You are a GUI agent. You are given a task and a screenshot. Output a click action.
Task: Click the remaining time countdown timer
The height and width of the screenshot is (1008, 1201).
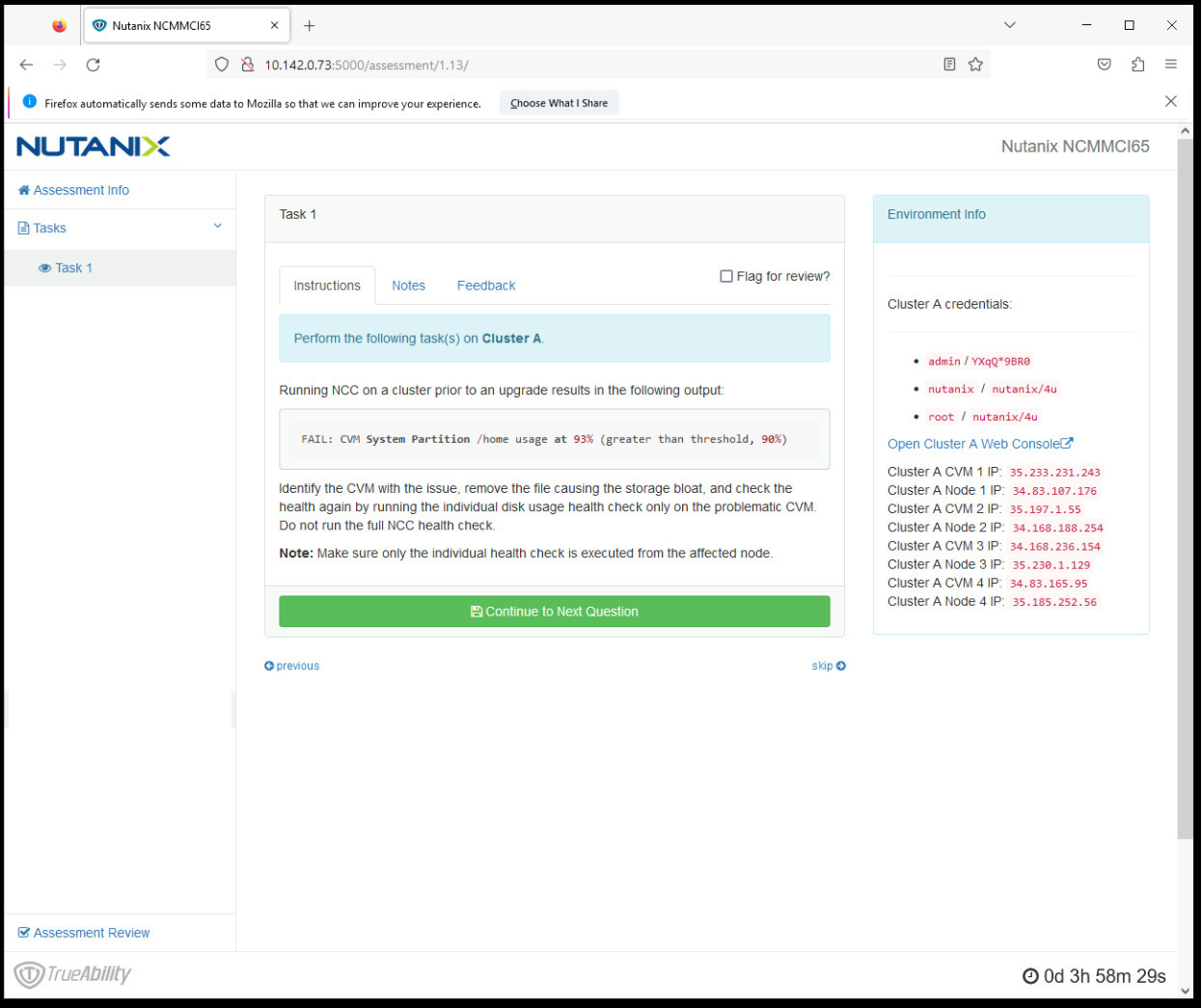pyautogui.click(x=1094, y=976)
